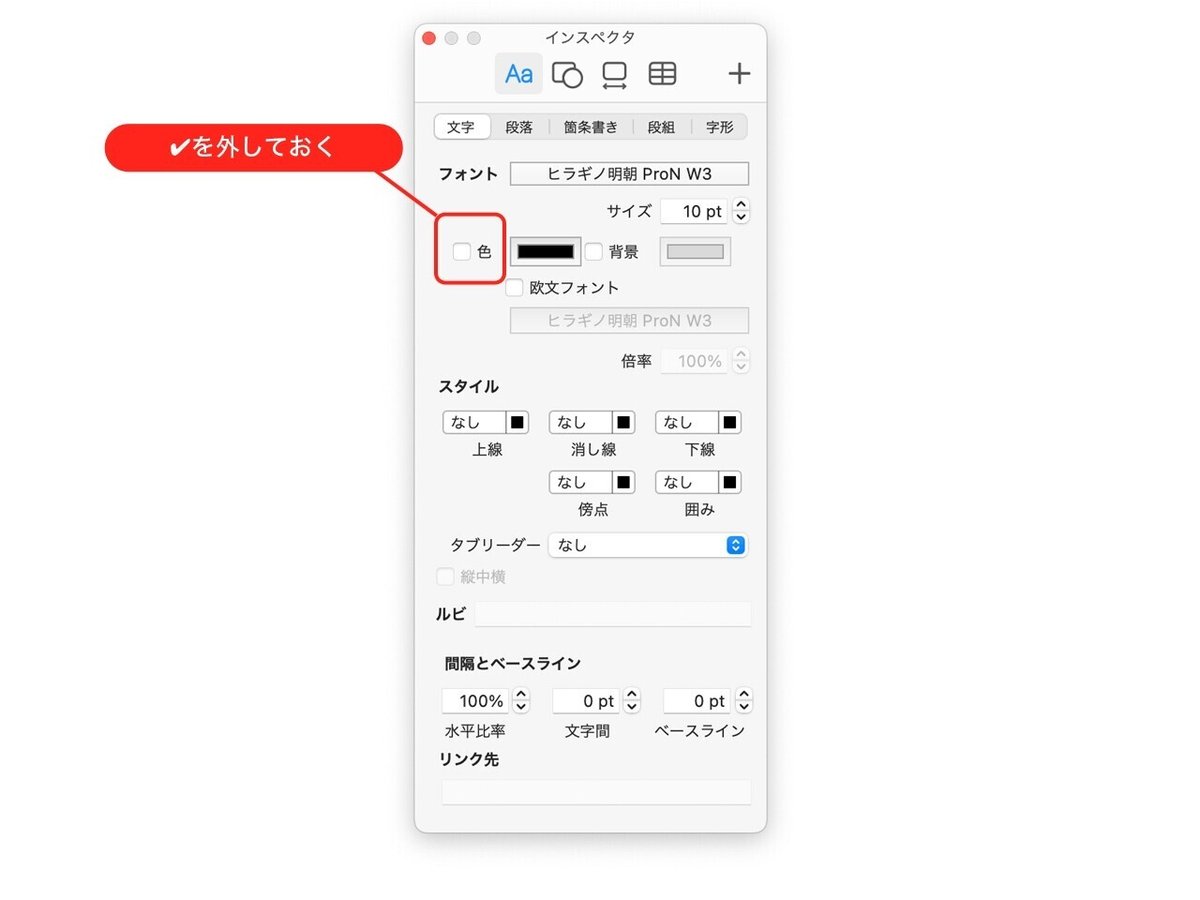Click the text color well next to 色
The width and height of the screenshot is (1200, 900).
coord(545,251)
